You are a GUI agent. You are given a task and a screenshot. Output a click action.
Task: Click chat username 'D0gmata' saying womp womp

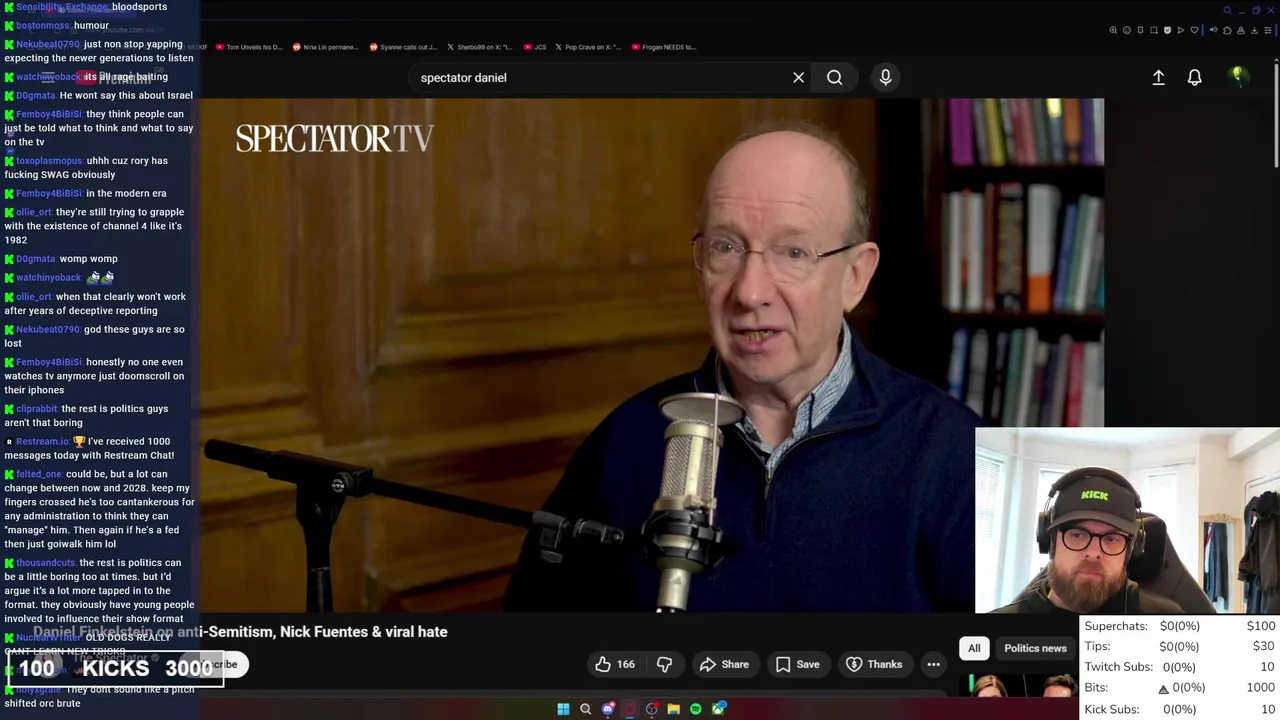point(36,259)
